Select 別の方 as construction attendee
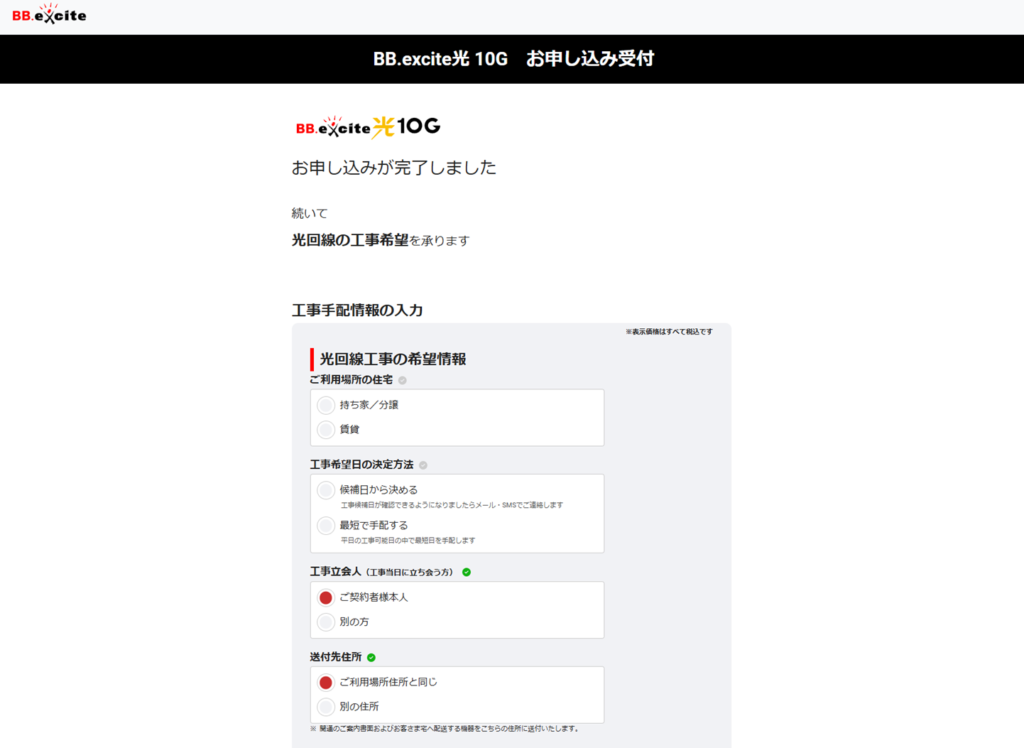Screen dimensions: 1024x748 click(x=326, y=622)
